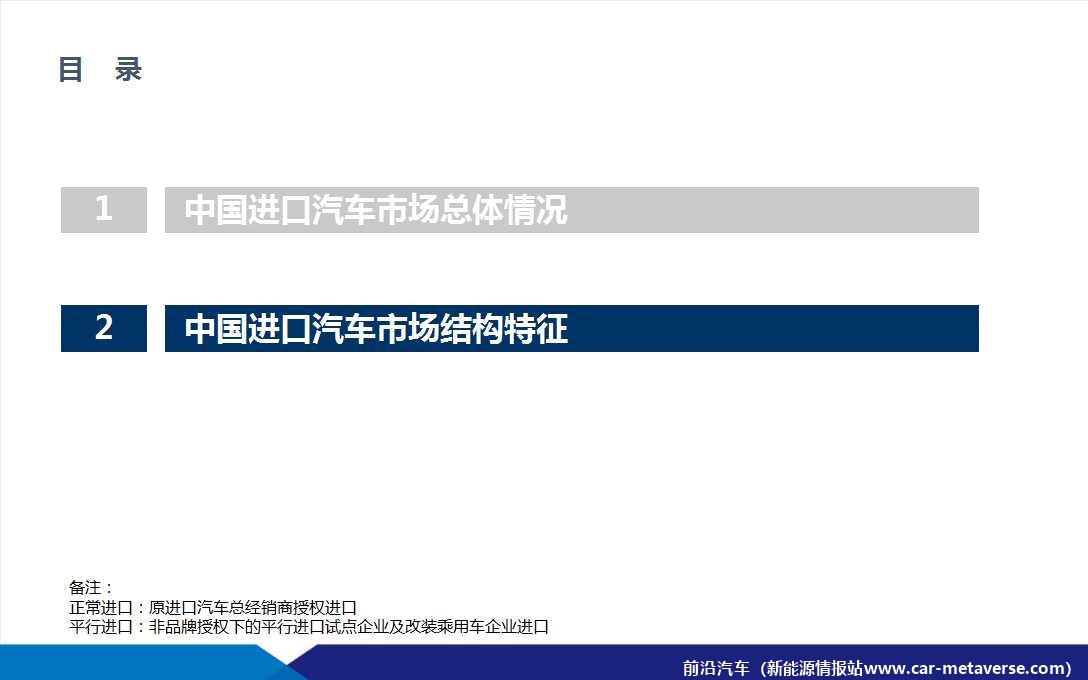Open section 中国进口汽车市场结构特征

(x=572, y=328)
